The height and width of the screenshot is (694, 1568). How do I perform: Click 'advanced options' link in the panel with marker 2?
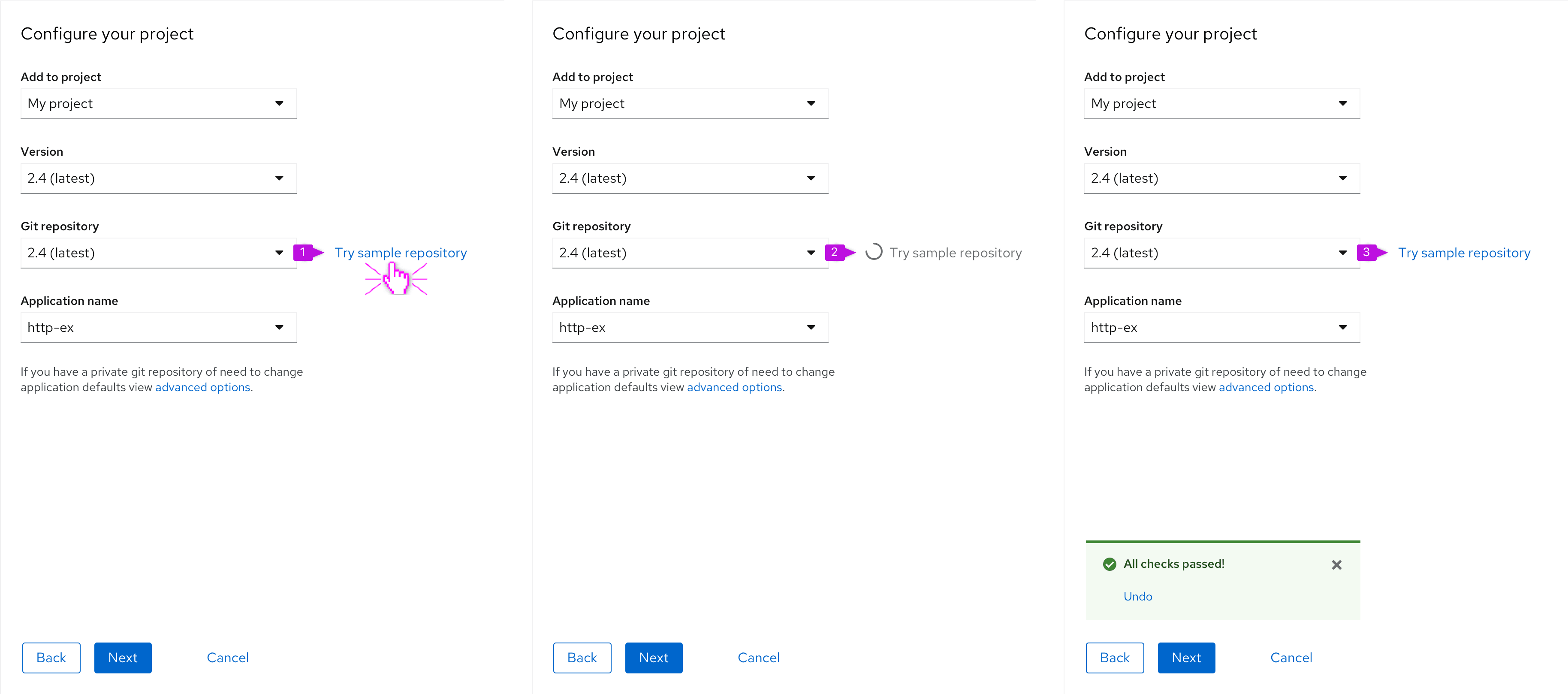pos(734,387)
